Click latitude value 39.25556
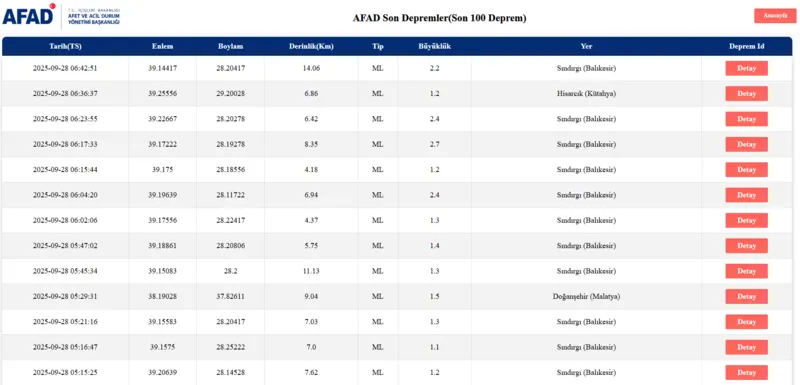This screenshot has height=385, width=800. pos(162,94)
